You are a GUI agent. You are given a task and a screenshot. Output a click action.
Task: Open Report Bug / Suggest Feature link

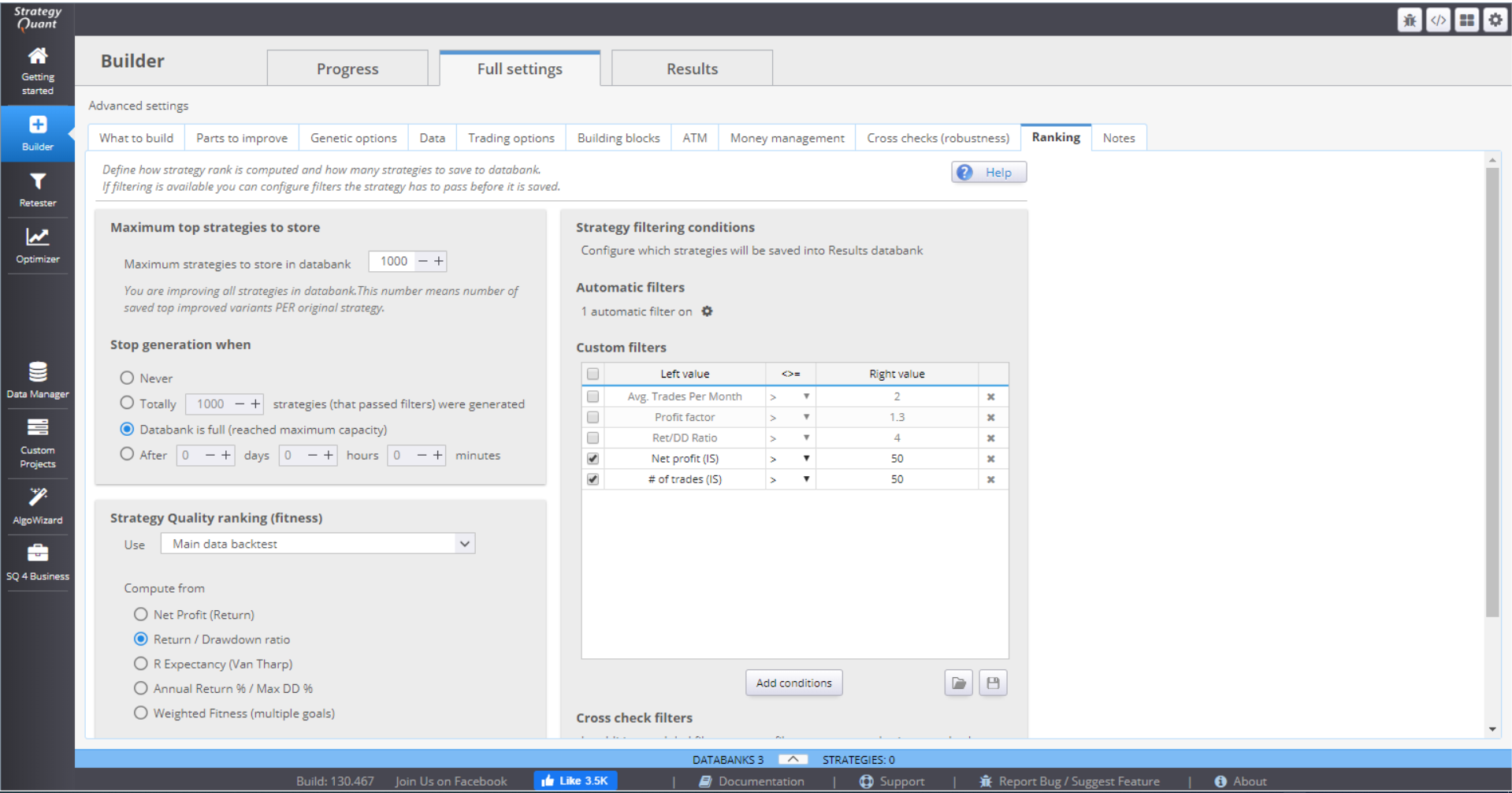[1069, 781]
